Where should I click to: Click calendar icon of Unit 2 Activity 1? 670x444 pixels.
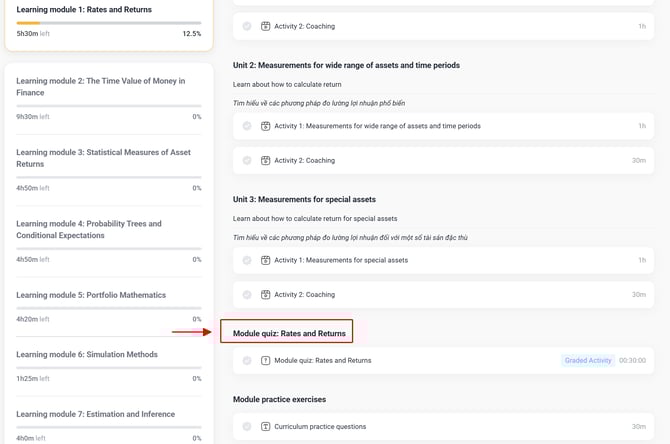click(266, 126)
